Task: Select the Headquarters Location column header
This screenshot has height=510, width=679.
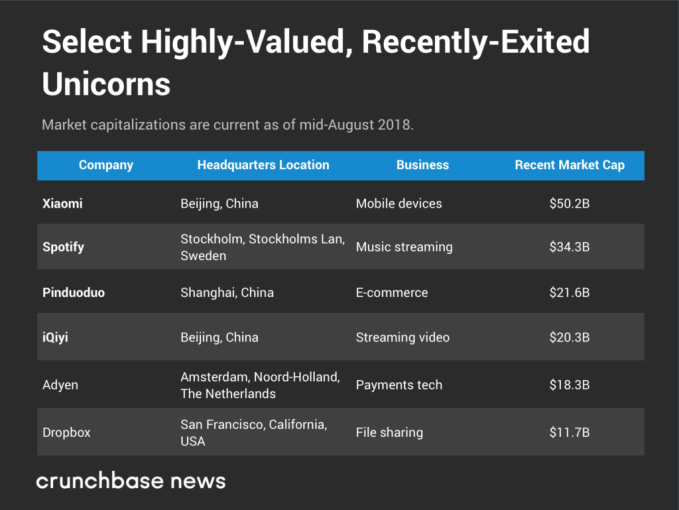Action: pyautogui.click(x=263, y=165)
